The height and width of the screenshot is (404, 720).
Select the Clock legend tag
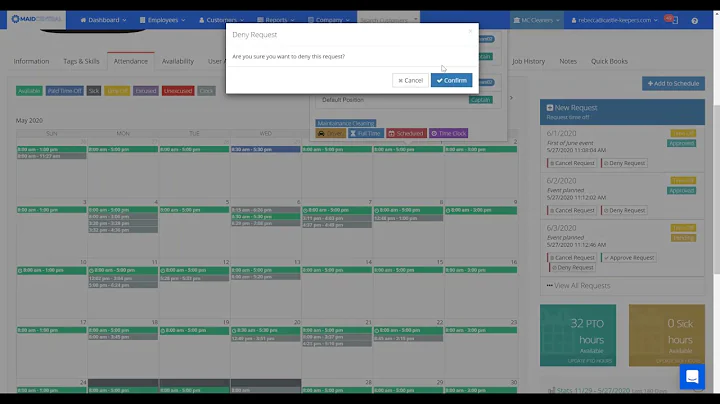pyautogui.click(x=206, y=91)
